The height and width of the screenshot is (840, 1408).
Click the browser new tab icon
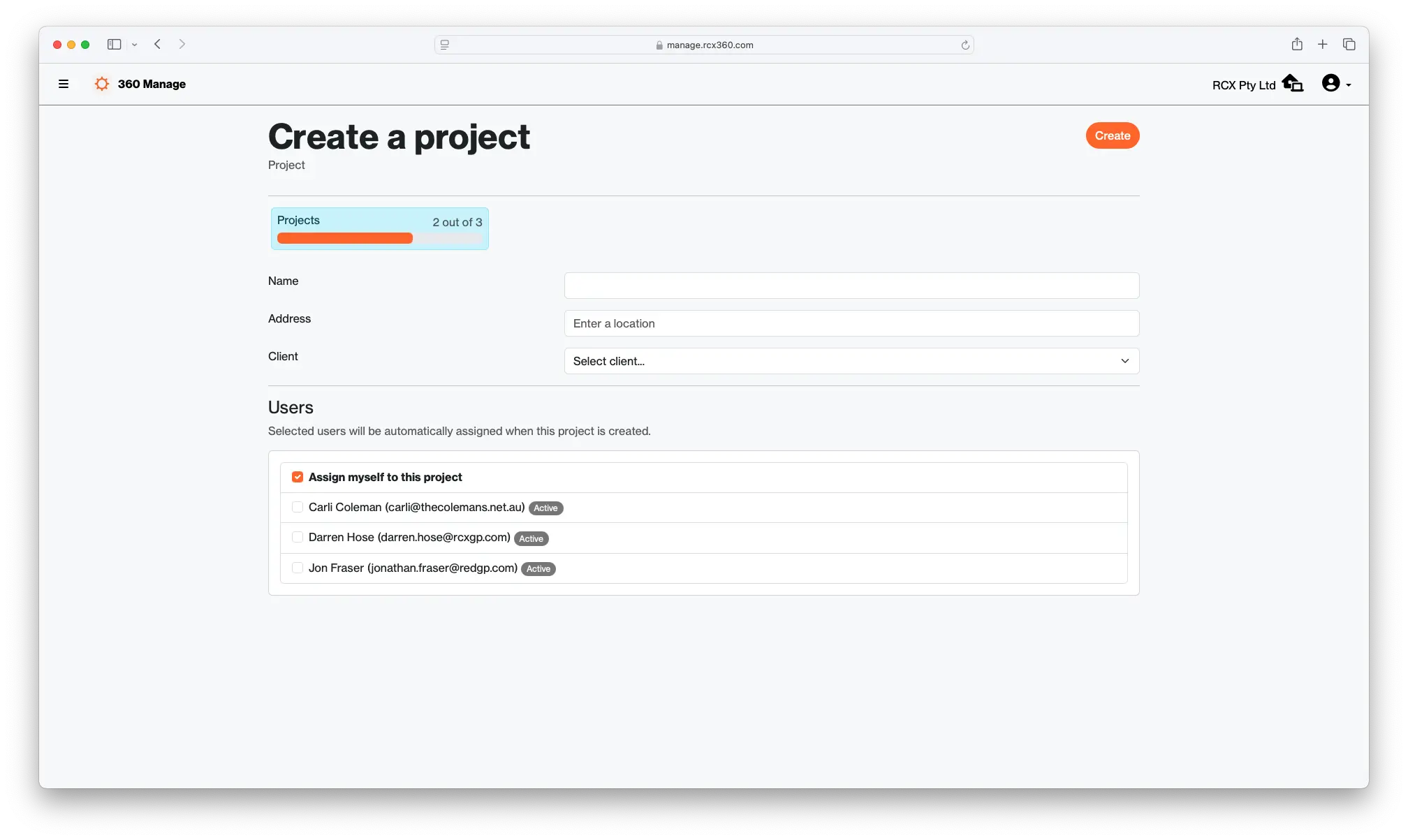tap(1322, 44)
